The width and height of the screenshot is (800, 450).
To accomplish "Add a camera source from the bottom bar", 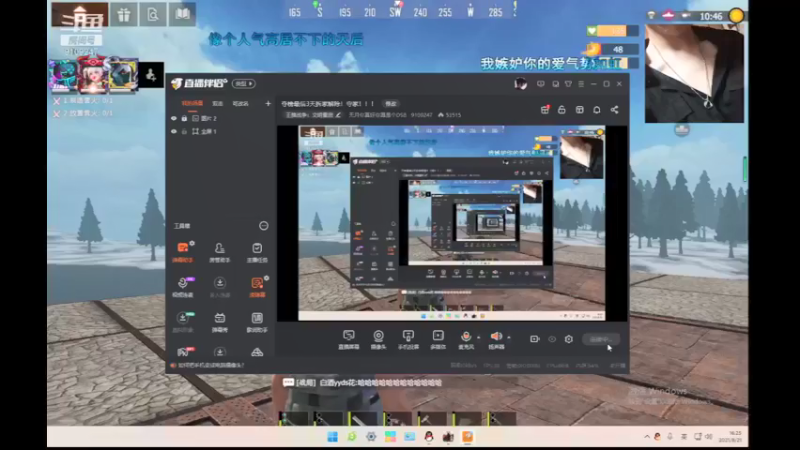I will point(379,339).
